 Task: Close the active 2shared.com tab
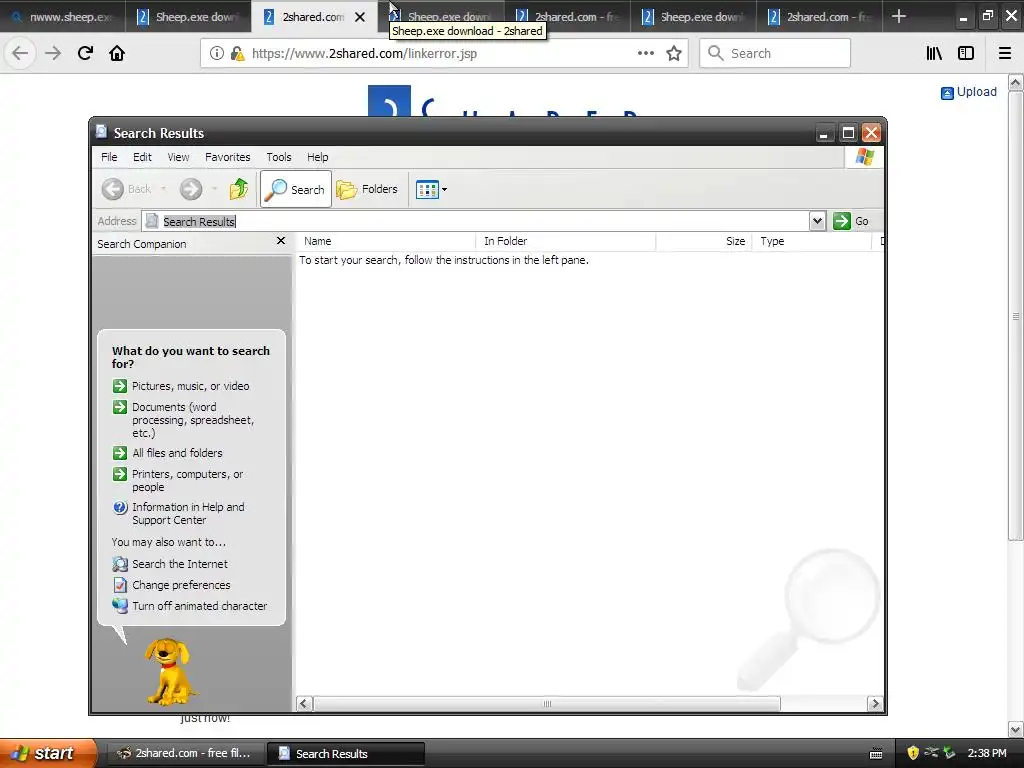pyautogui.click(x=360, y=17)
